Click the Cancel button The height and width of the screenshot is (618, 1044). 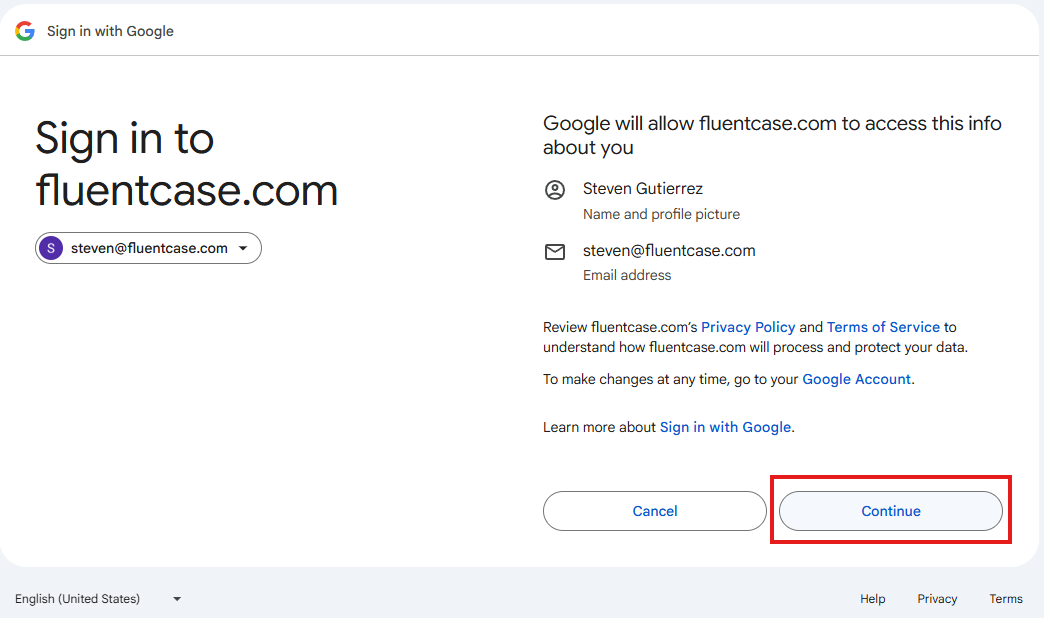[654, 511]
